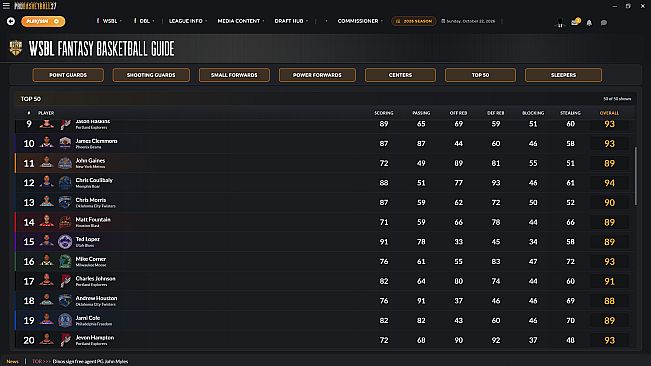Expand the Draft Hub menu
This screenshot has height=366, width=651.
point(291,21)
